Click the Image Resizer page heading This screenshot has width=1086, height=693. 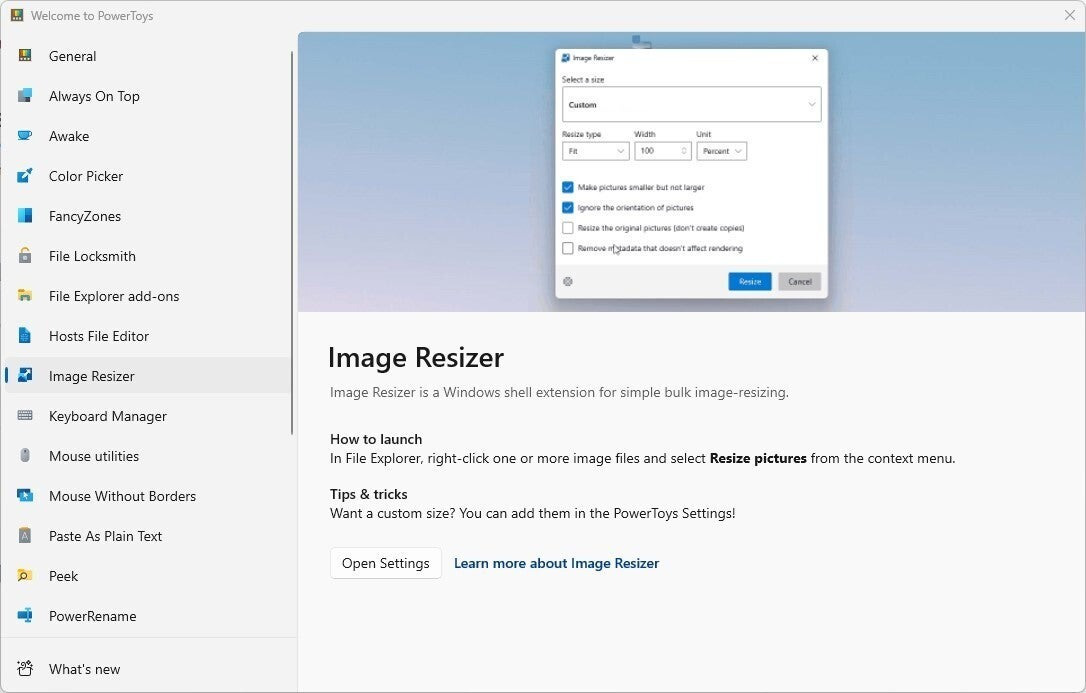click(x=416, y=358)
